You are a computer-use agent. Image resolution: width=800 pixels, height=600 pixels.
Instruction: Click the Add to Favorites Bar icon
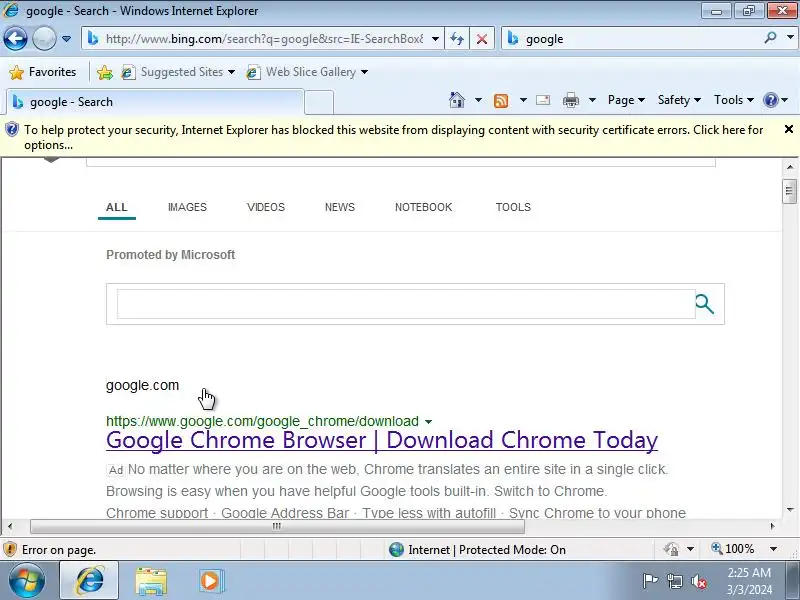[x=105, y=72]
